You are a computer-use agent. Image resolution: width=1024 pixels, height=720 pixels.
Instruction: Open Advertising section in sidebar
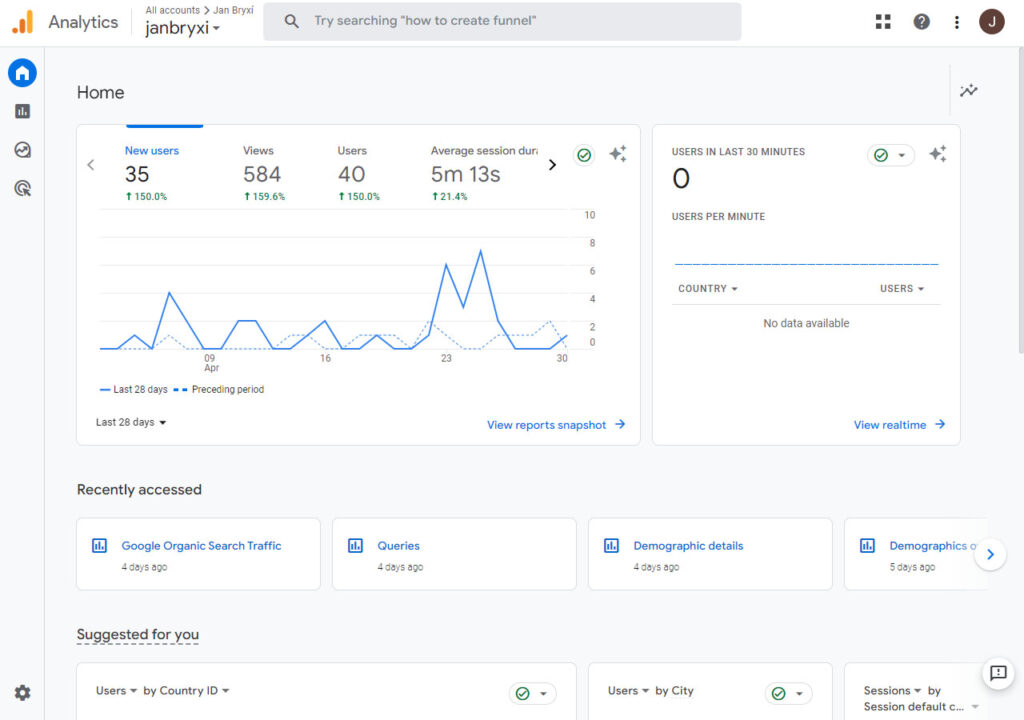coord(22,188)
